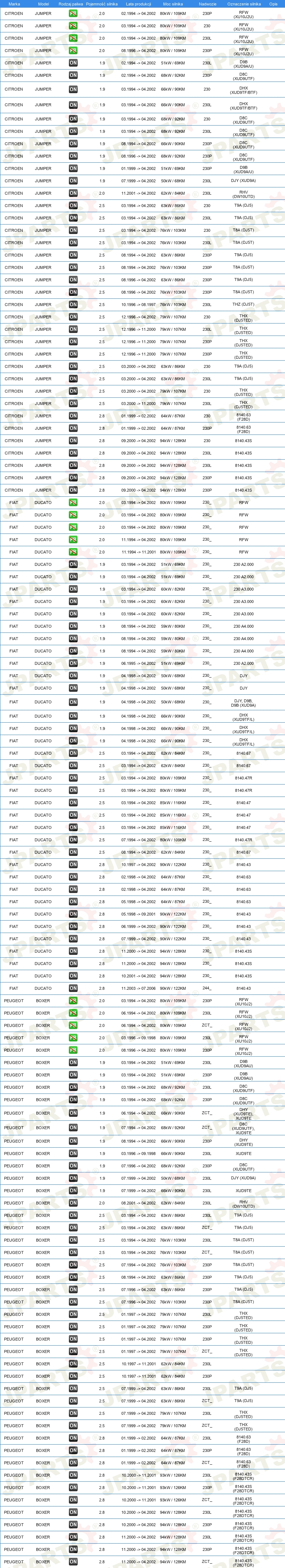
Task: Click PB icon in Peugeot Boxer 03.1996 -> 09.1998 RFW row
Action: 73,1038
